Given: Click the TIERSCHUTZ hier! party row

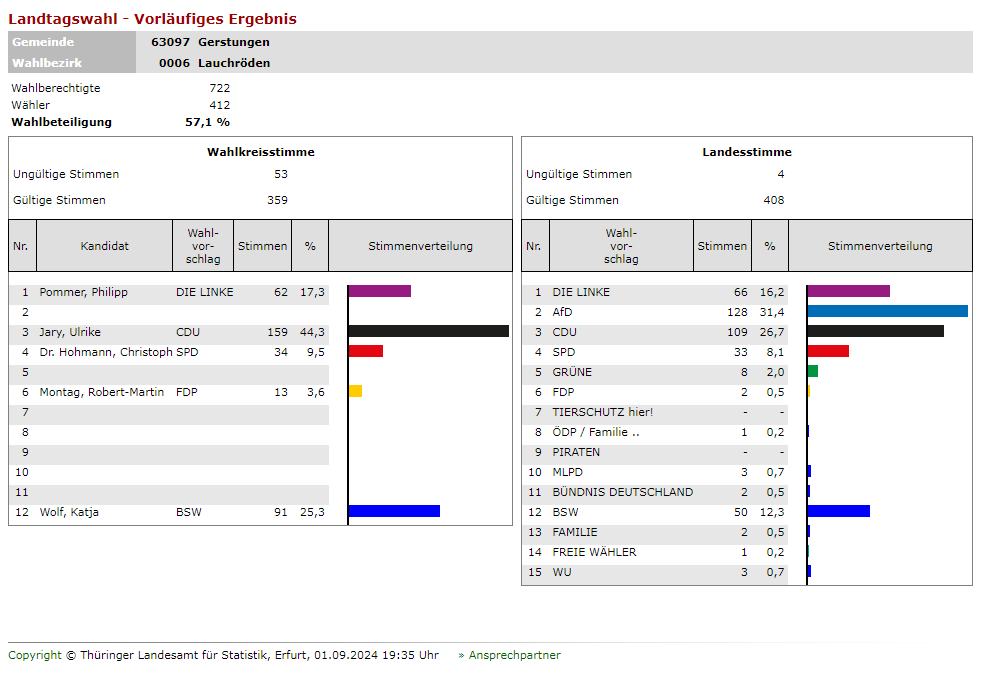Looking at the screenshot, I should click(602, 412).
